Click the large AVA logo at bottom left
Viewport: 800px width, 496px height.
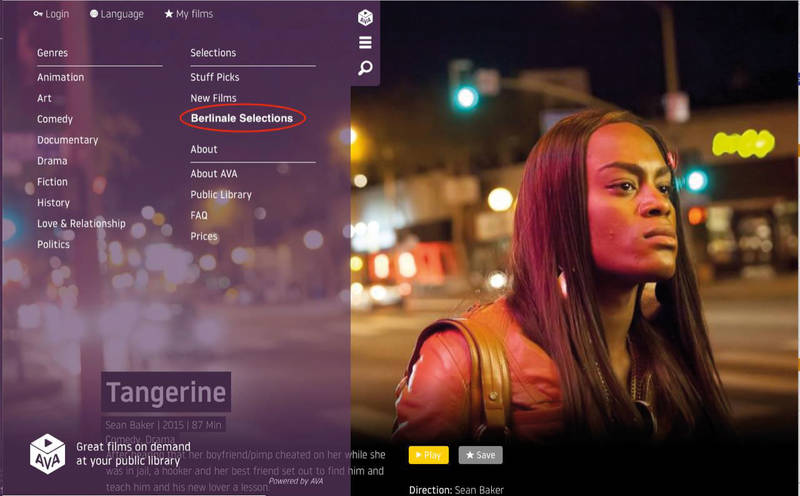[x=47, y=454]
